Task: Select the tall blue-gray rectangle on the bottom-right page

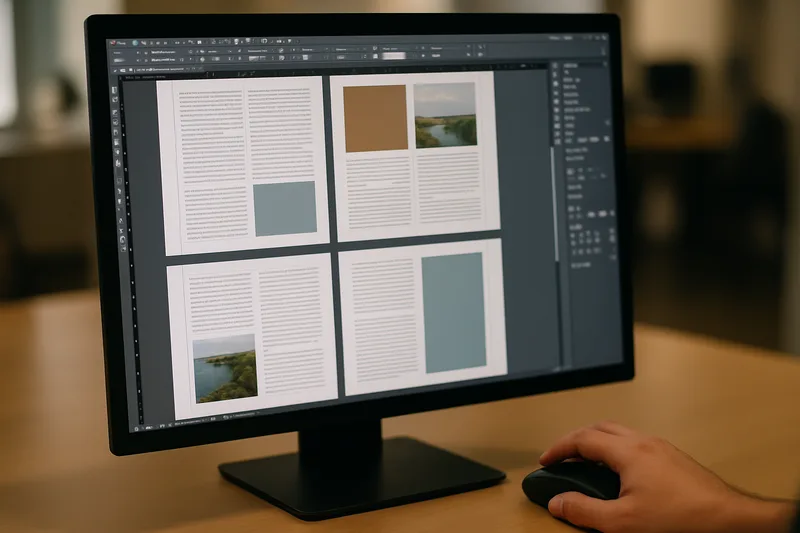Action: 454,313
